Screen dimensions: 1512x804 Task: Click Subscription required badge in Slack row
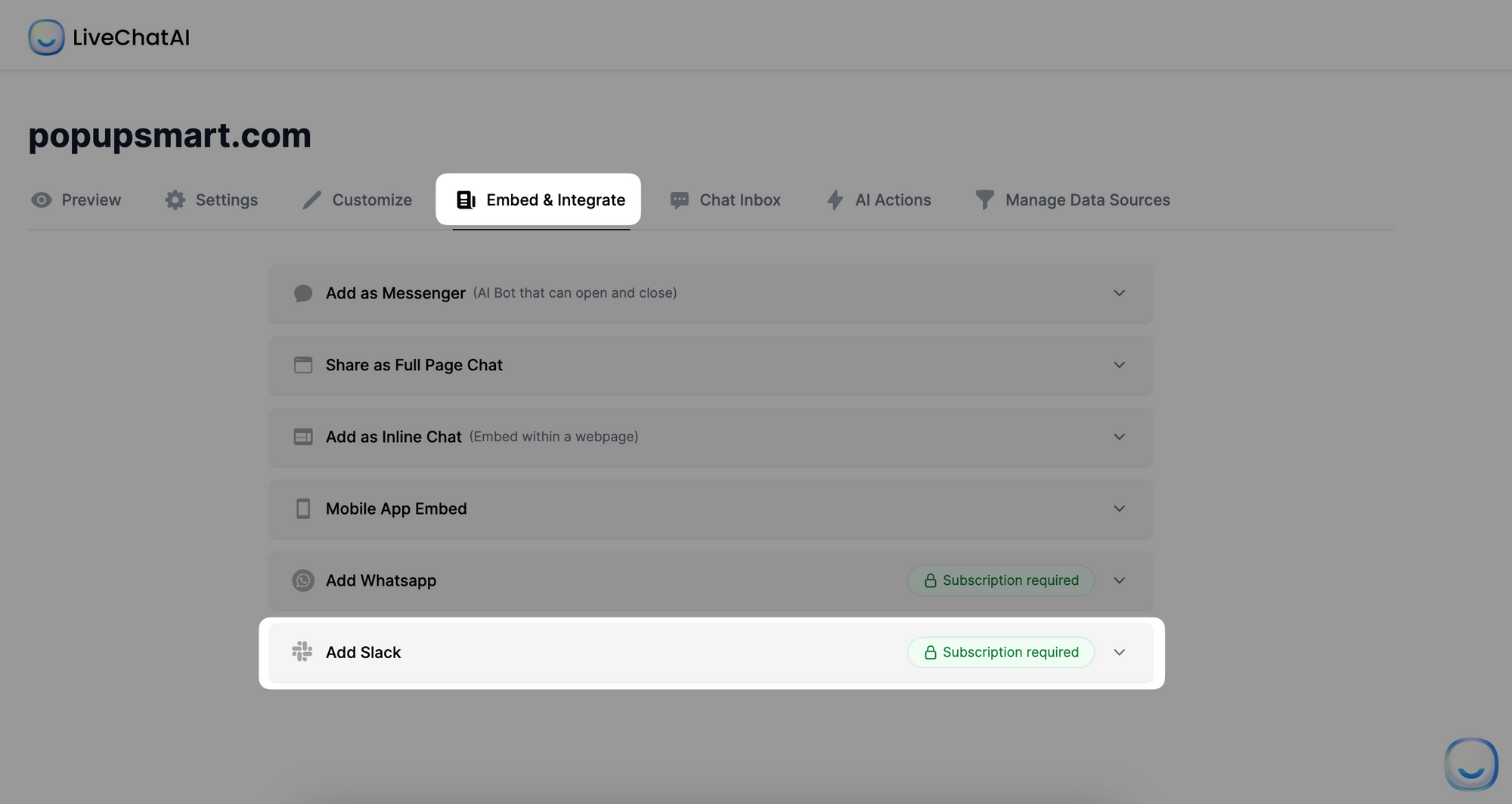(x=1001, y=652)
